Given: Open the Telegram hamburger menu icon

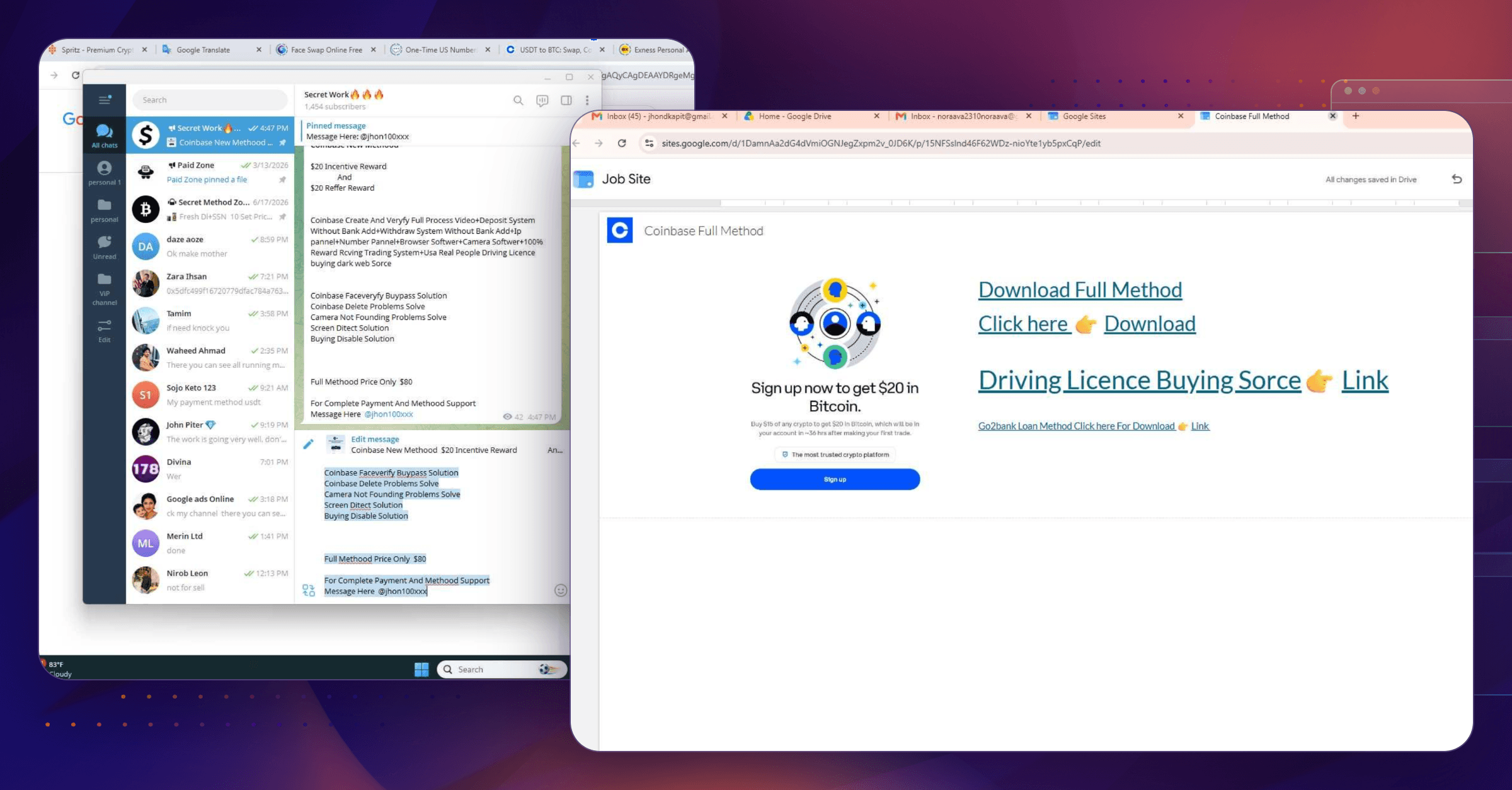Looking at the screenshot, I should pos(105,100).
